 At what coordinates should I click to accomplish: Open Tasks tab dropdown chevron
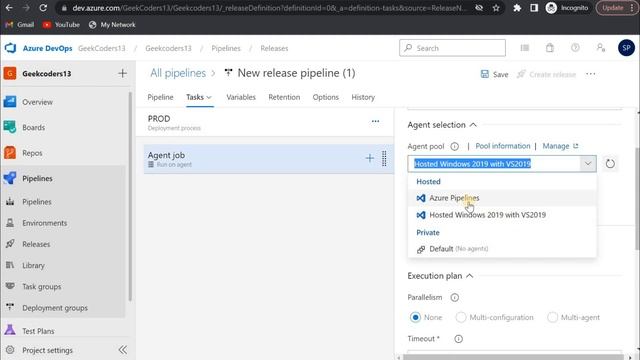pos(209,97)
